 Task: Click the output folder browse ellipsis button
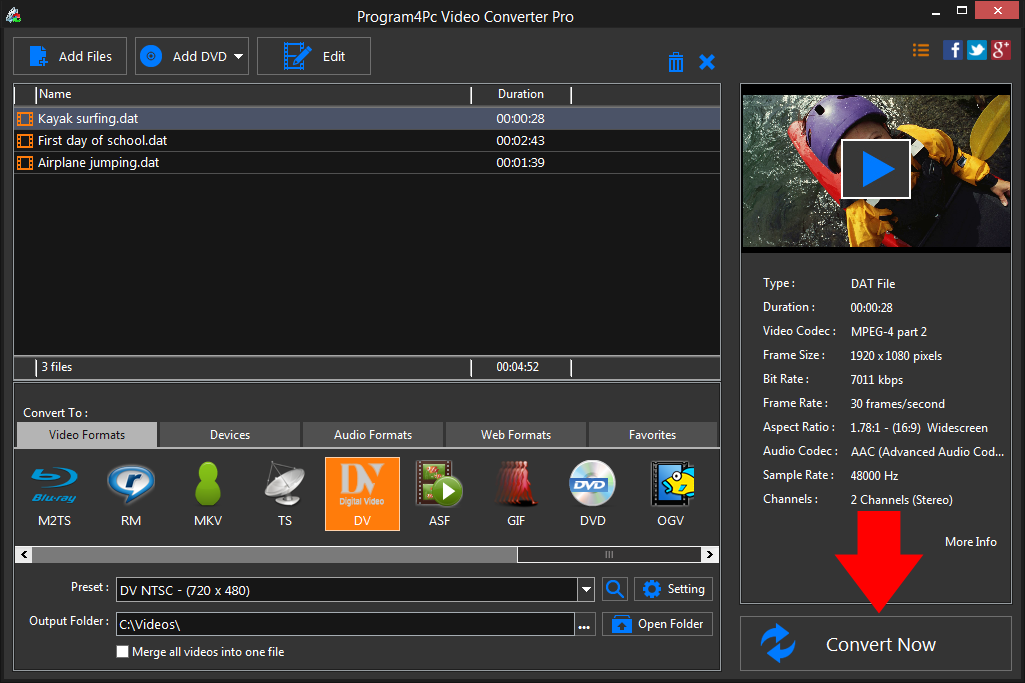click(x=585, y=625)
